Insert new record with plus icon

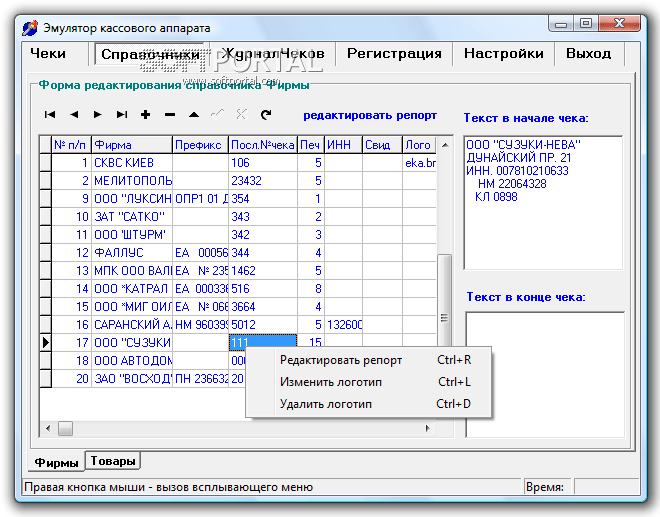(146, 115)
